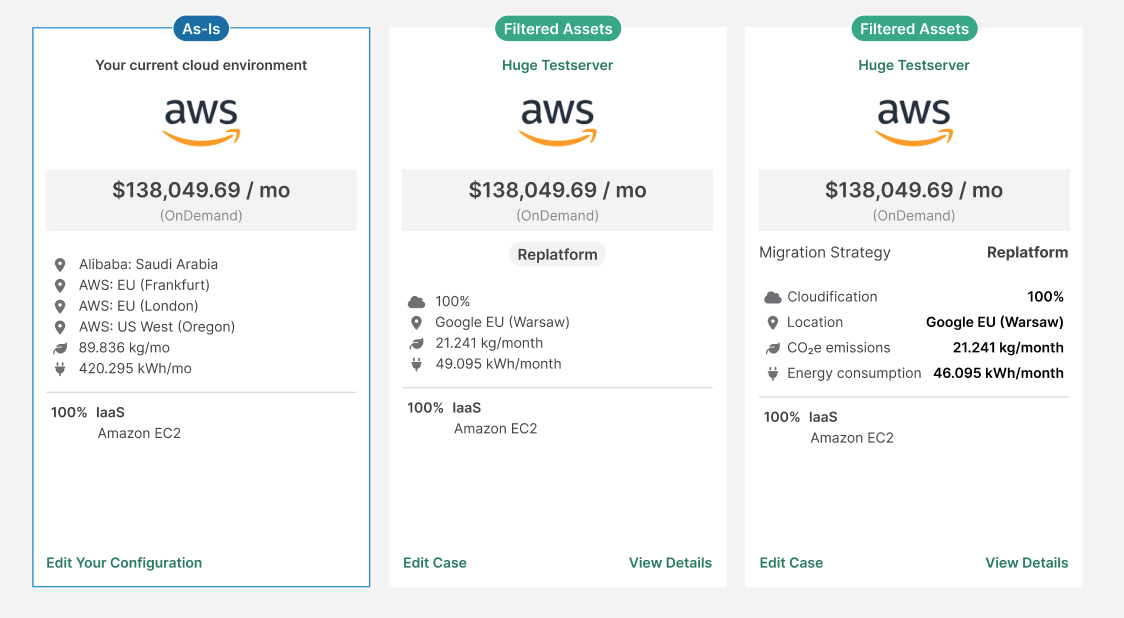Click the As-Is card's $138,049.69 / mo price

pos(201,190)
